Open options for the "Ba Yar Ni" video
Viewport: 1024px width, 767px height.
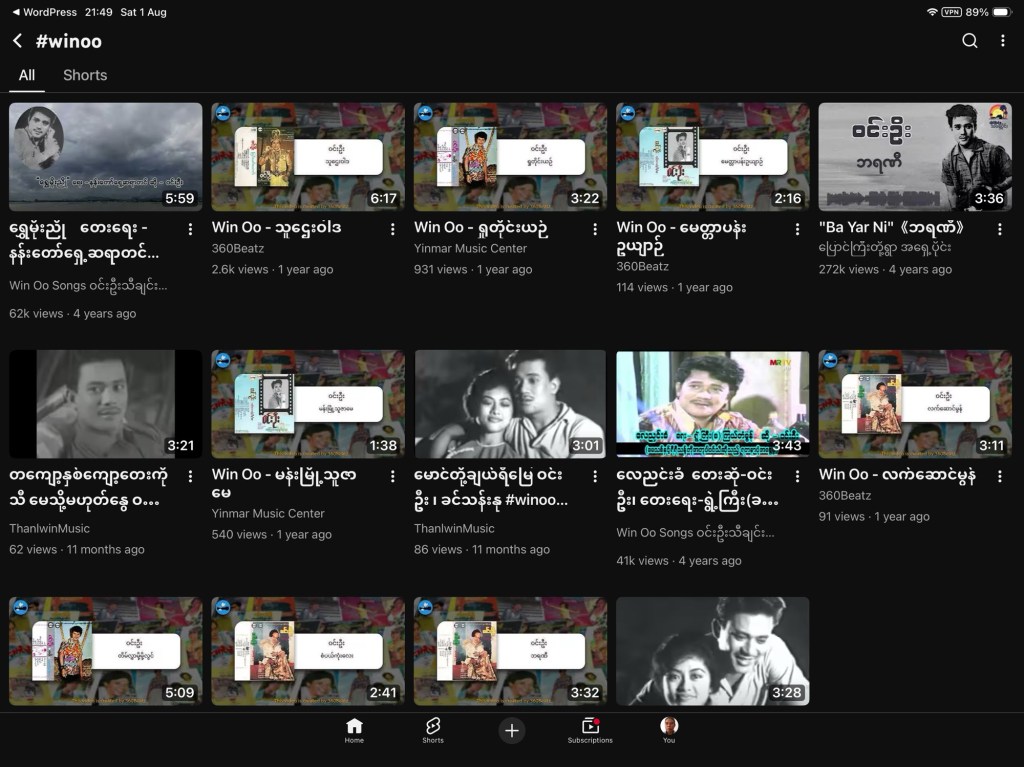[1000, 229]
